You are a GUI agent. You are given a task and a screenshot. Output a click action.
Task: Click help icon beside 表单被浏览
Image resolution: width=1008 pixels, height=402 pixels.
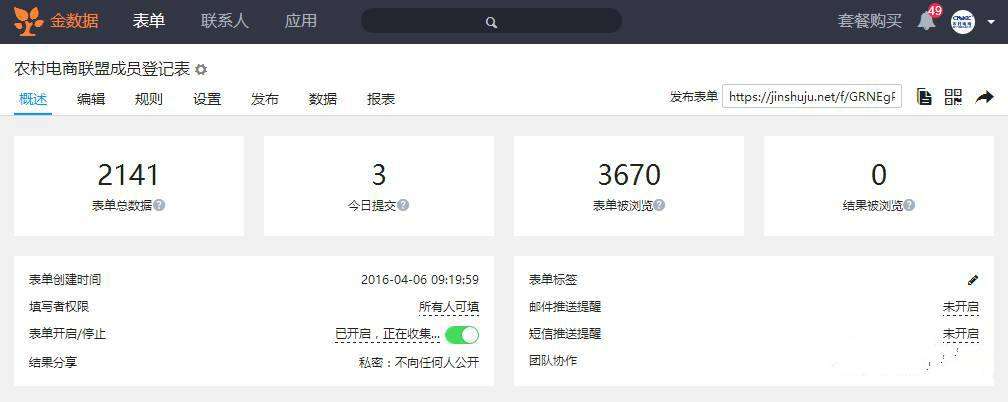pos(659,205)
